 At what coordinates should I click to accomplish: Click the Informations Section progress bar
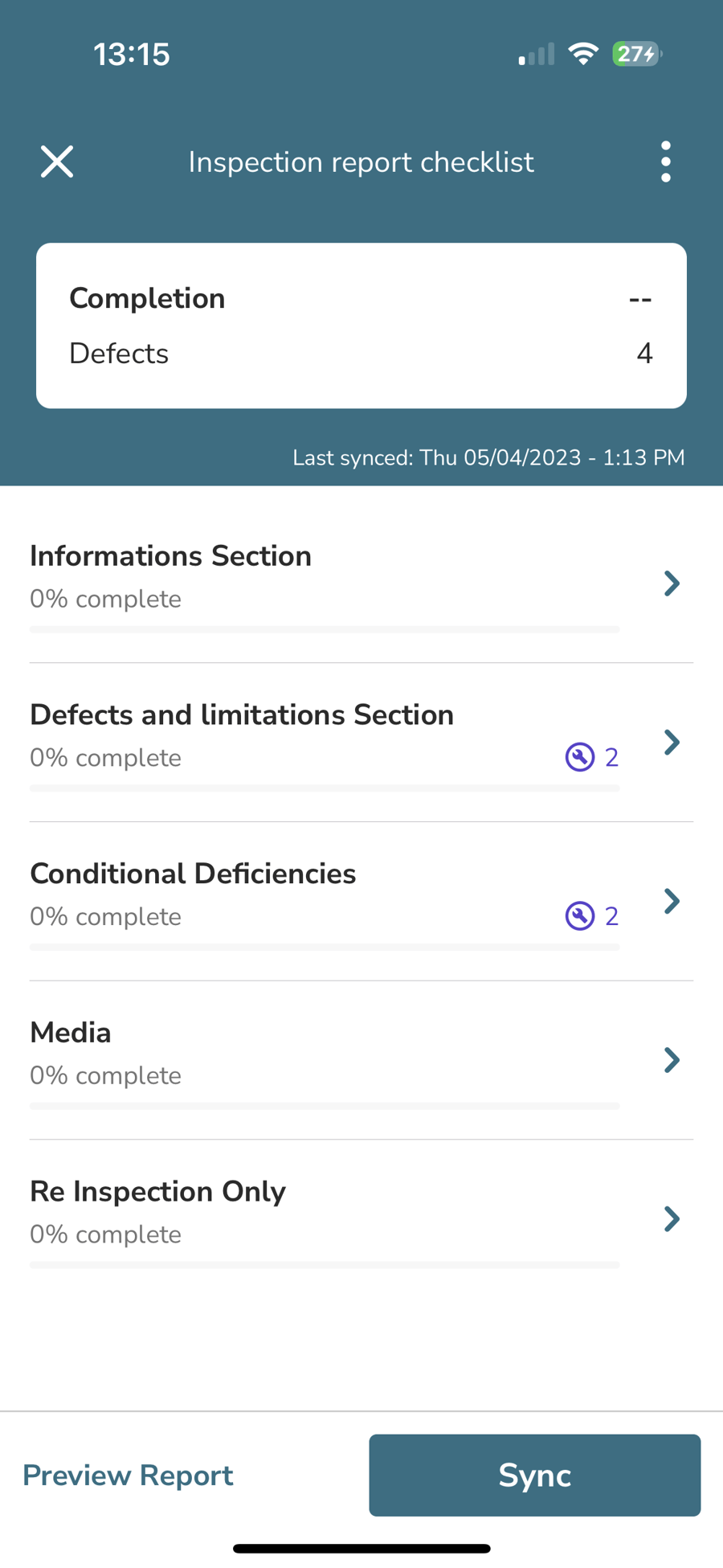pyautogui.click(x=324, y=629)
